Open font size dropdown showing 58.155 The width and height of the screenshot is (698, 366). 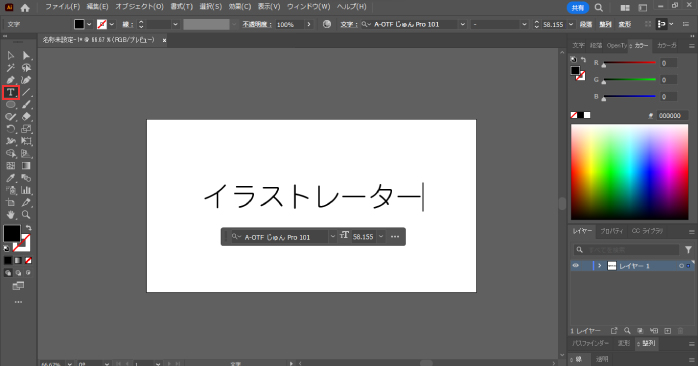[571, 24]
